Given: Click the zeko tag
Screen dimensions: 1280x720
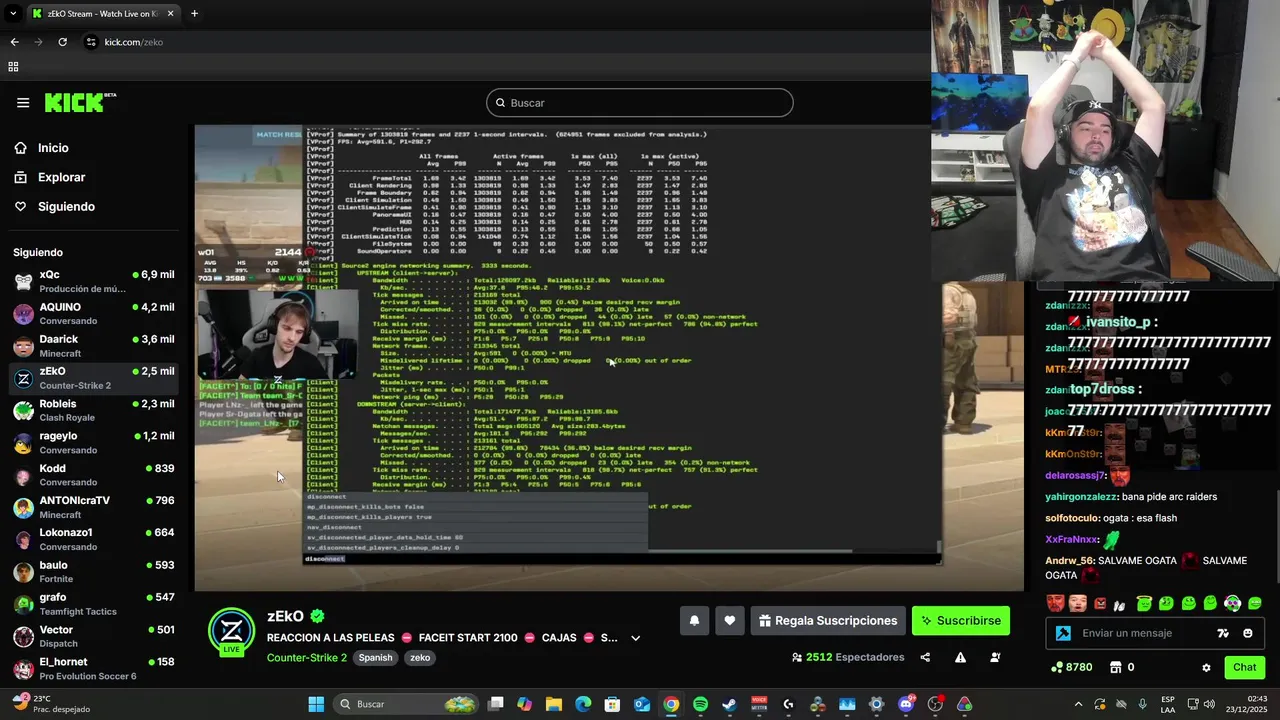Looking at the screenshot, I should tap(420, 658).
